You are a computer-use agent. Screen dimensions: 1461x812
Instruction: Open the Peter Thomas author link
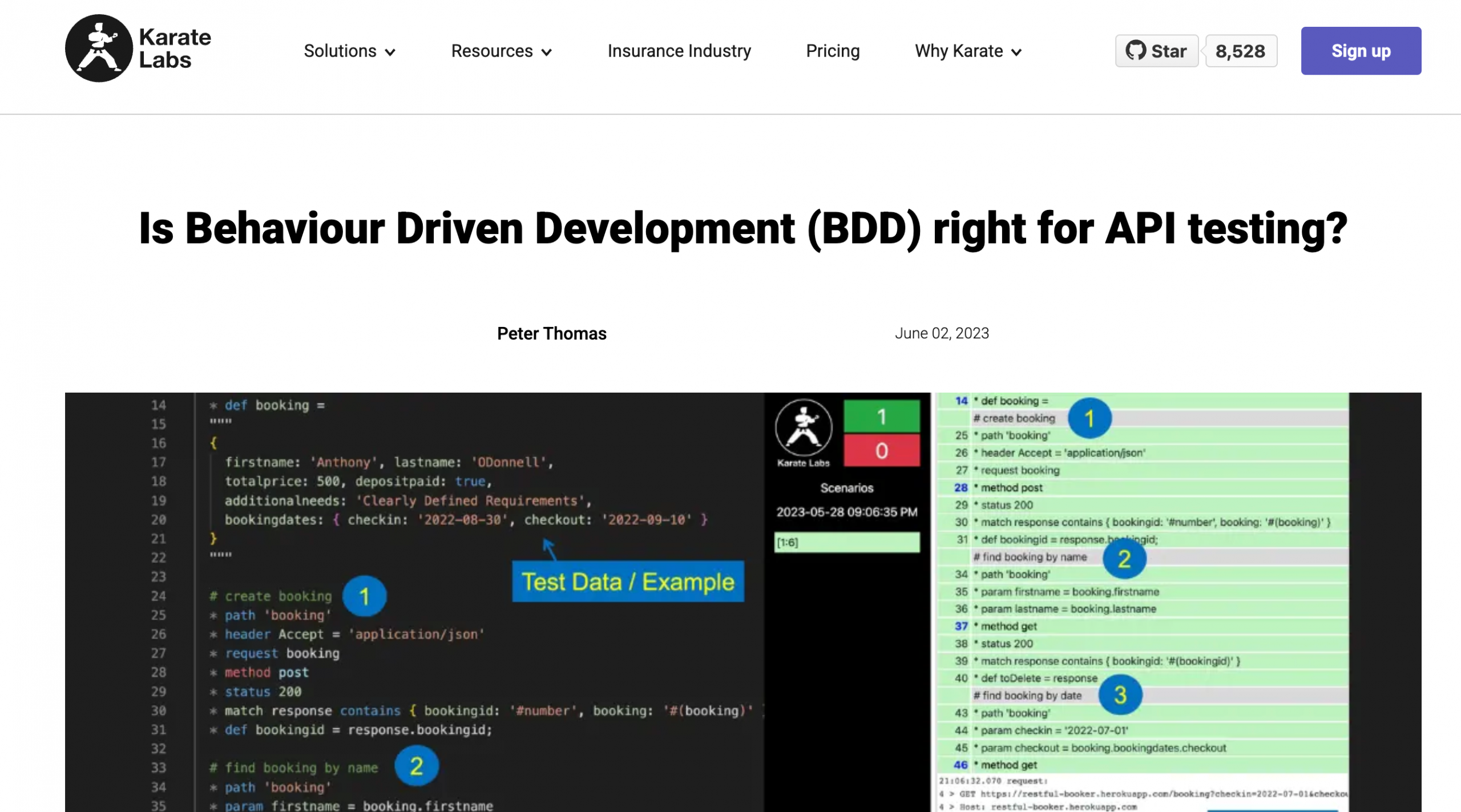point(551,333)
